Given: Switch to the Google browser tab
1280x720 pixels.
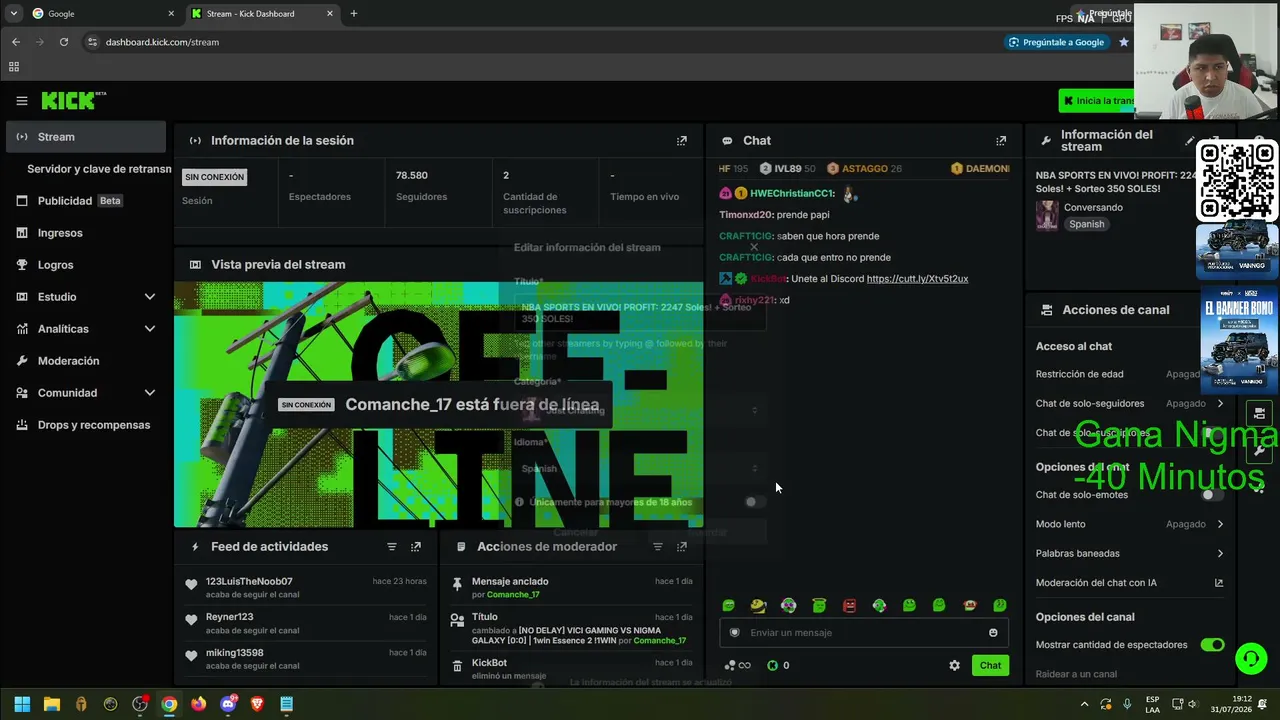Looking at the screenshot, I should coord(102,14).
